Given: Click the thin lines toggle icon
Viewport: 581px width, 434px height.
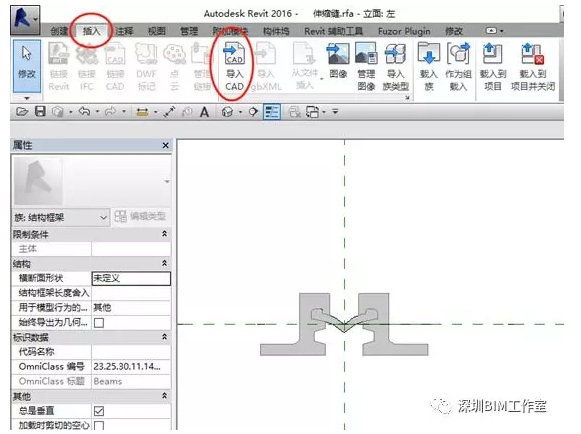Looking at the screenshot, I should (272, 112).
